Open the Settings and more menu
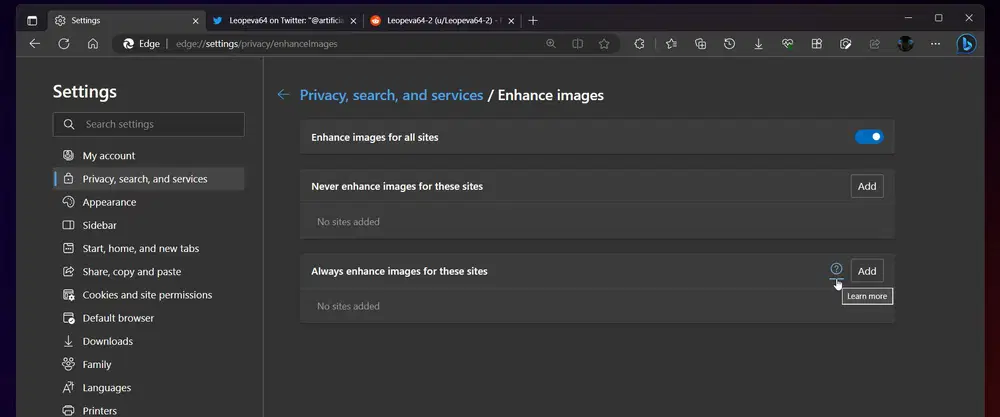1000x417 pixels. 935,44
